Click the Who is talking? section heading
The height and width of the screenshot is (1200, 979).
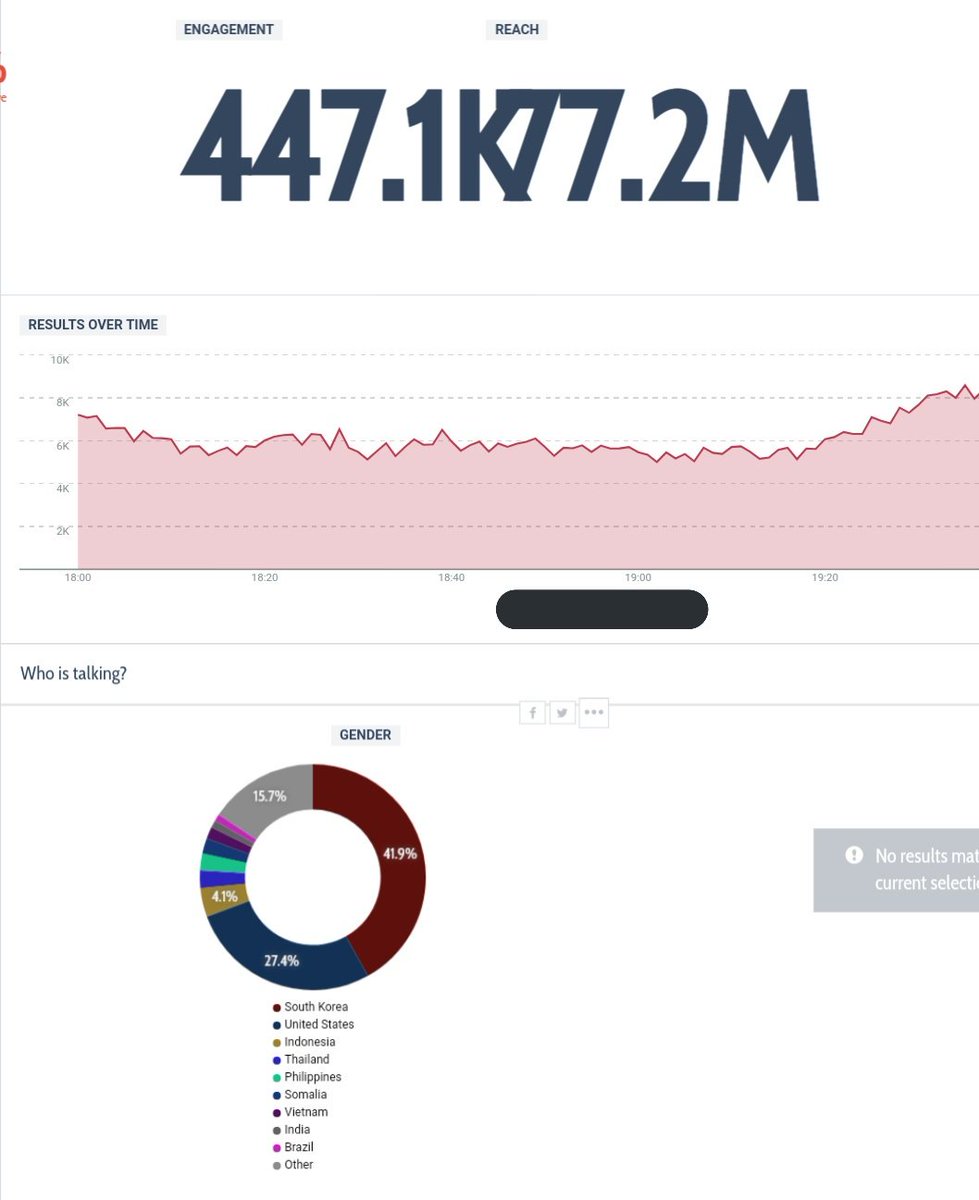pos(74,673)
